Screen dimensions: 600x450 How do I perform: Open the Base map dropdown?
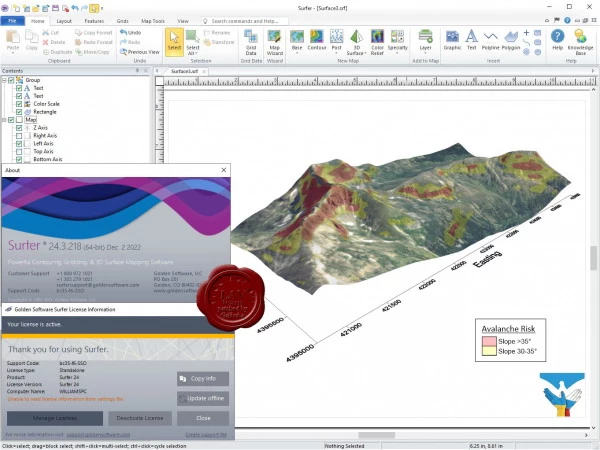(297, 53)
